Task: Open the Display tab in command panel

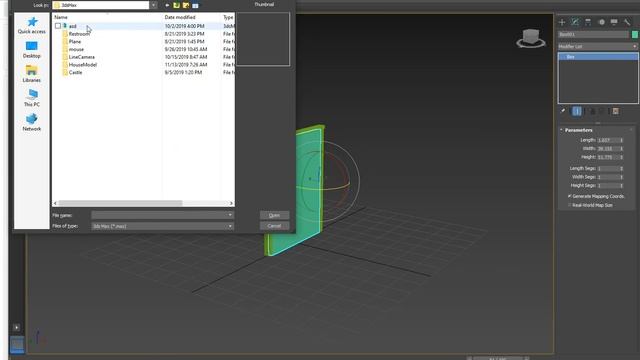Action: click(614, 22)
